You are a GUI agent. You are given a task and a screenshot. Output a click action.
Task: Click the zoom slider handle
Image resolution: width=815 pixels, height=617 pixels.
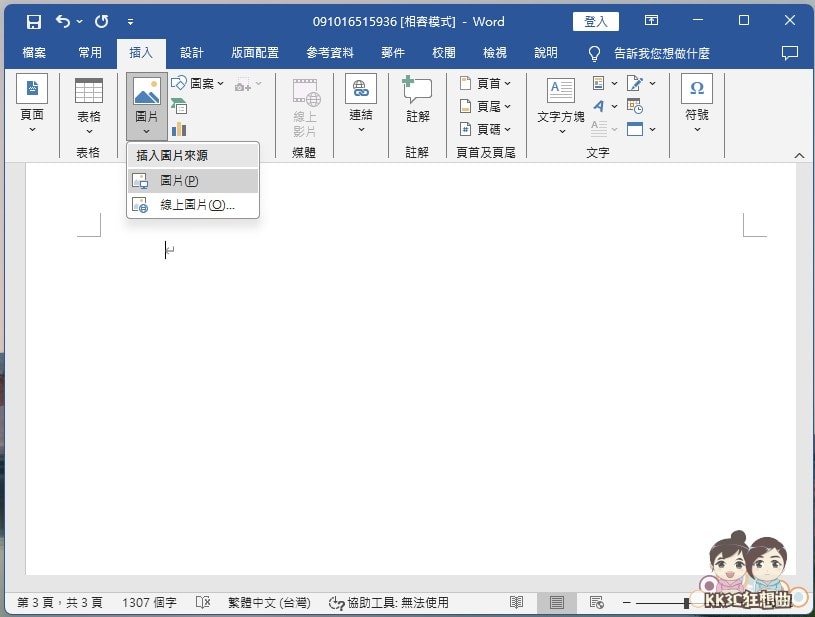686,603
